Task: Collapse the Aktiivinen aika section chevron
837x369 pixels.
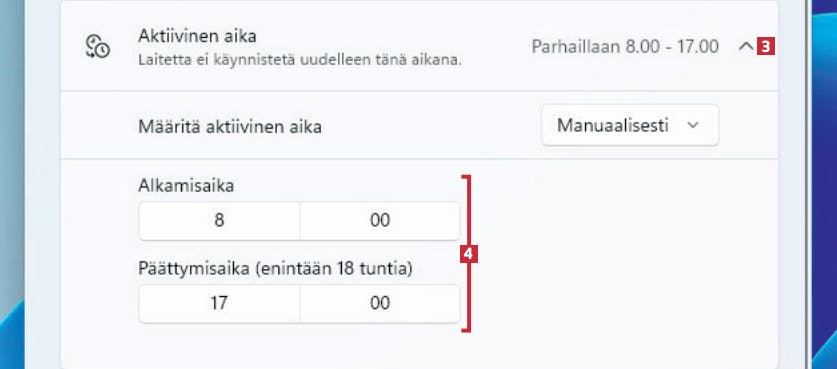Action: (746, 47)
